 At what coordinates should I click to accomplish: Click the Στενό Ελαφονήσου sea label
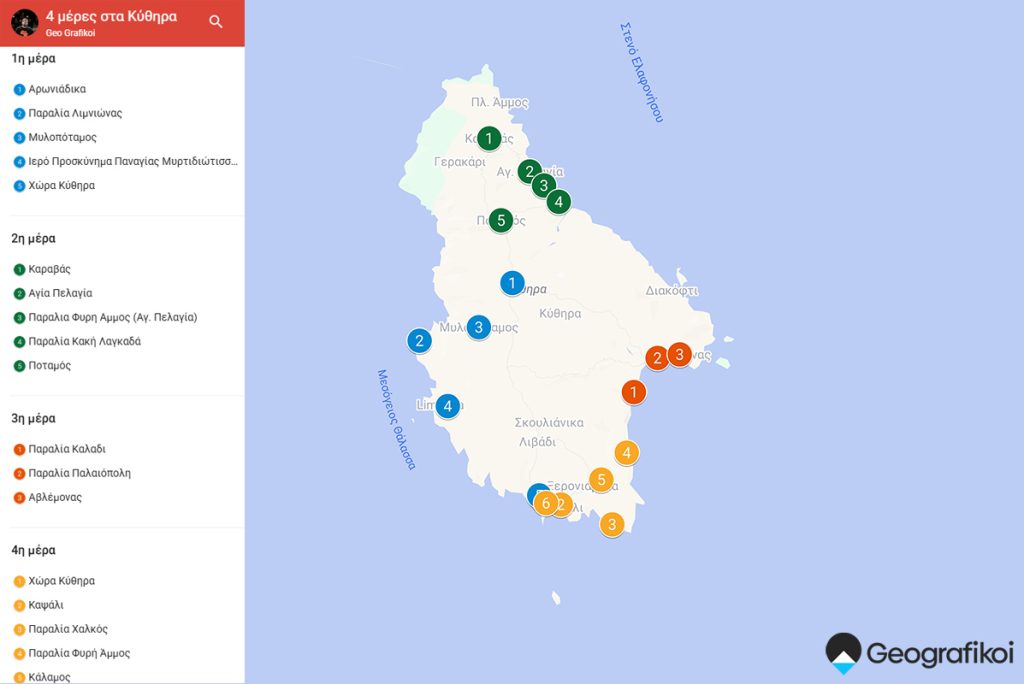[641, 73]
